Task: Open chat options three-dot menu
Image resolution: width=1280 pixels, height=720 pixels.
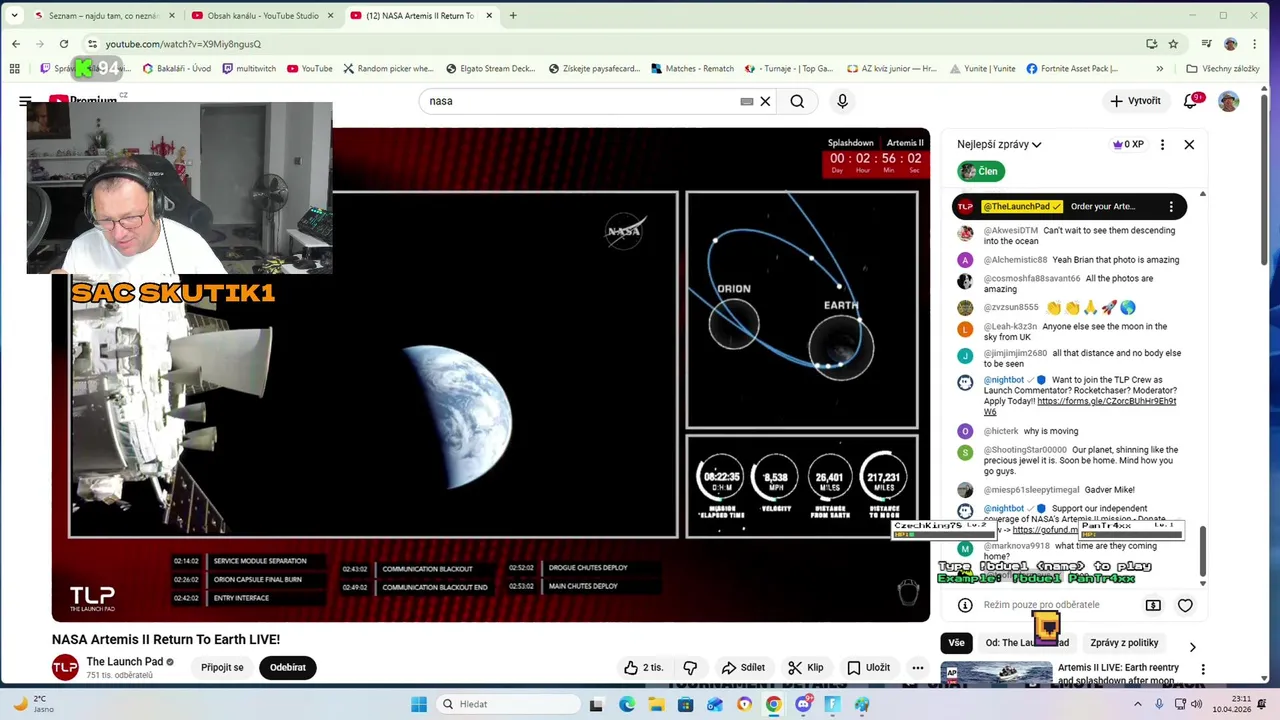Action: point(1162,144)
